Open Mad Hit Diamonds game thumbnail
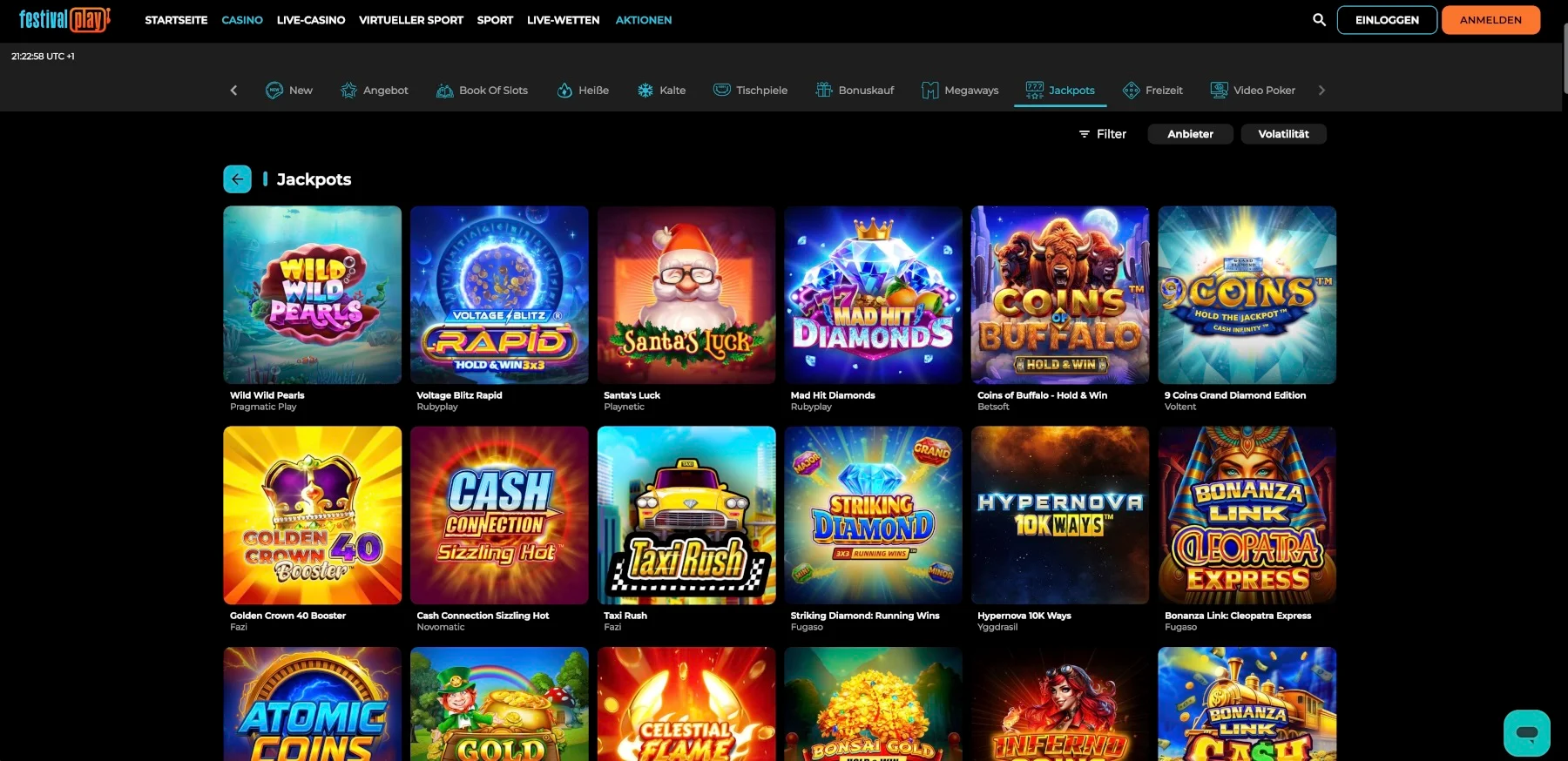The image size is (1568, 761). [873, 295]
